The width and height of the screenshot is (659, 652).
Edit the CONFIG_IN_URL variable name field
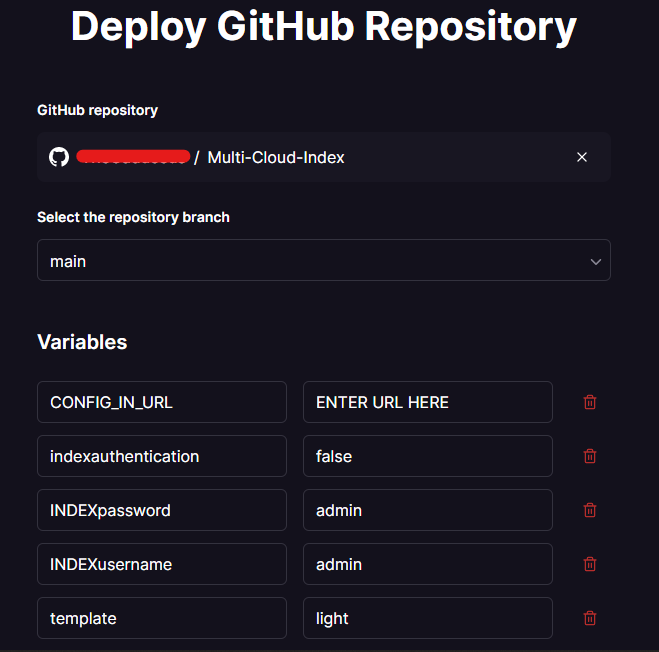(162, 402)
